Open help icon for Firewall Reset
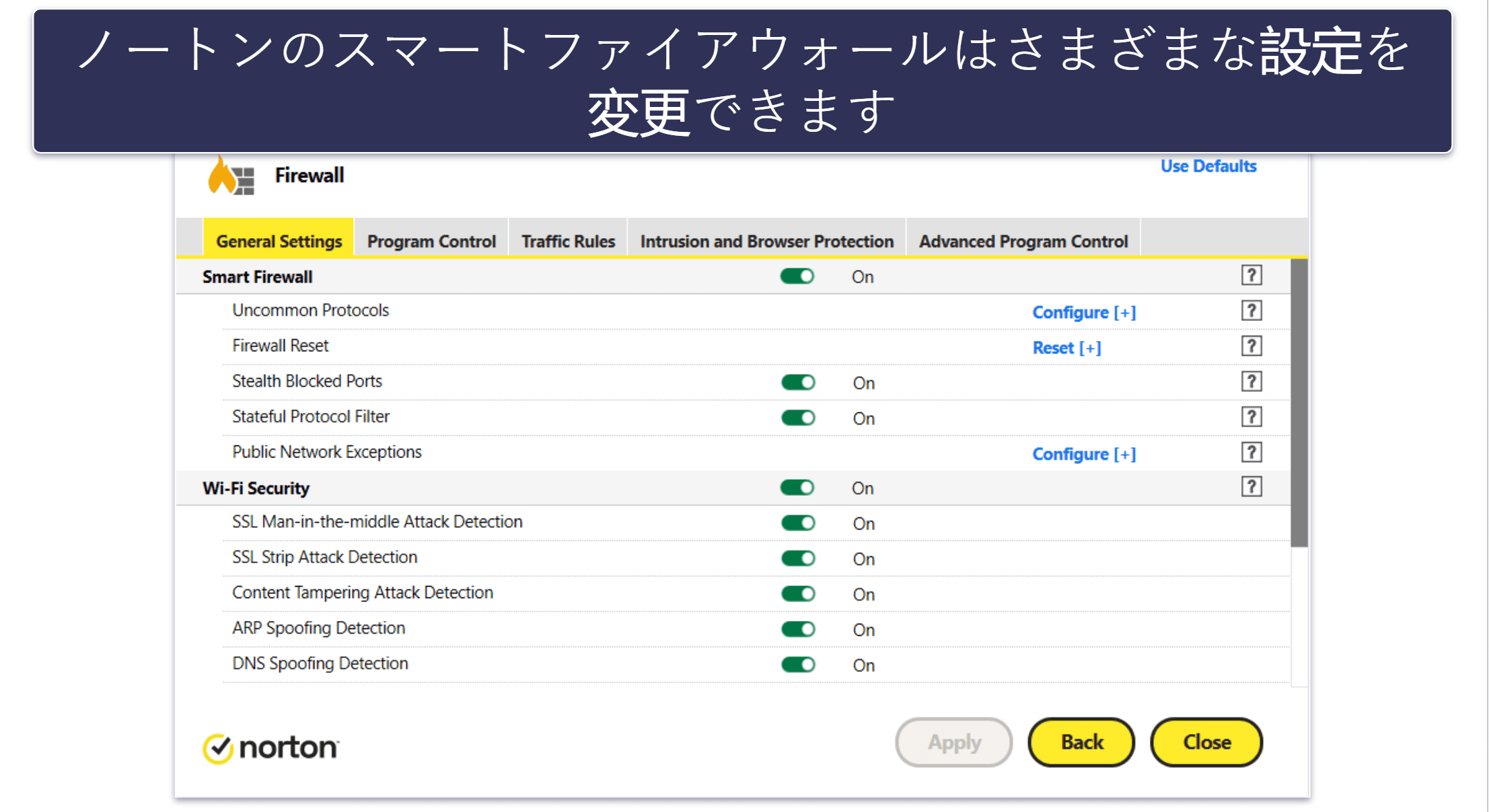The image size is (1489, 812). (1251, 346)
